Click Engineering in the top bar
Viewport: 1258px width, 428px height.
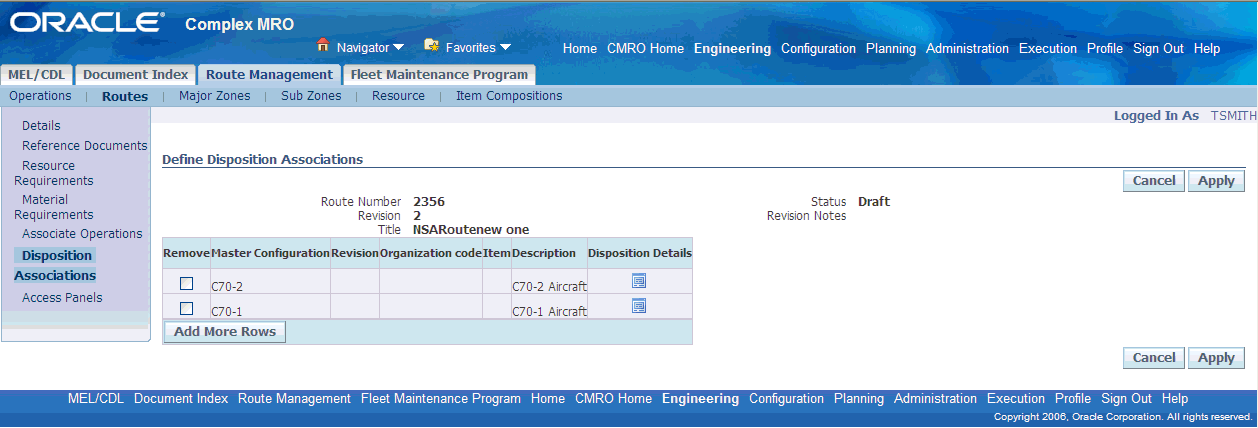733,48
